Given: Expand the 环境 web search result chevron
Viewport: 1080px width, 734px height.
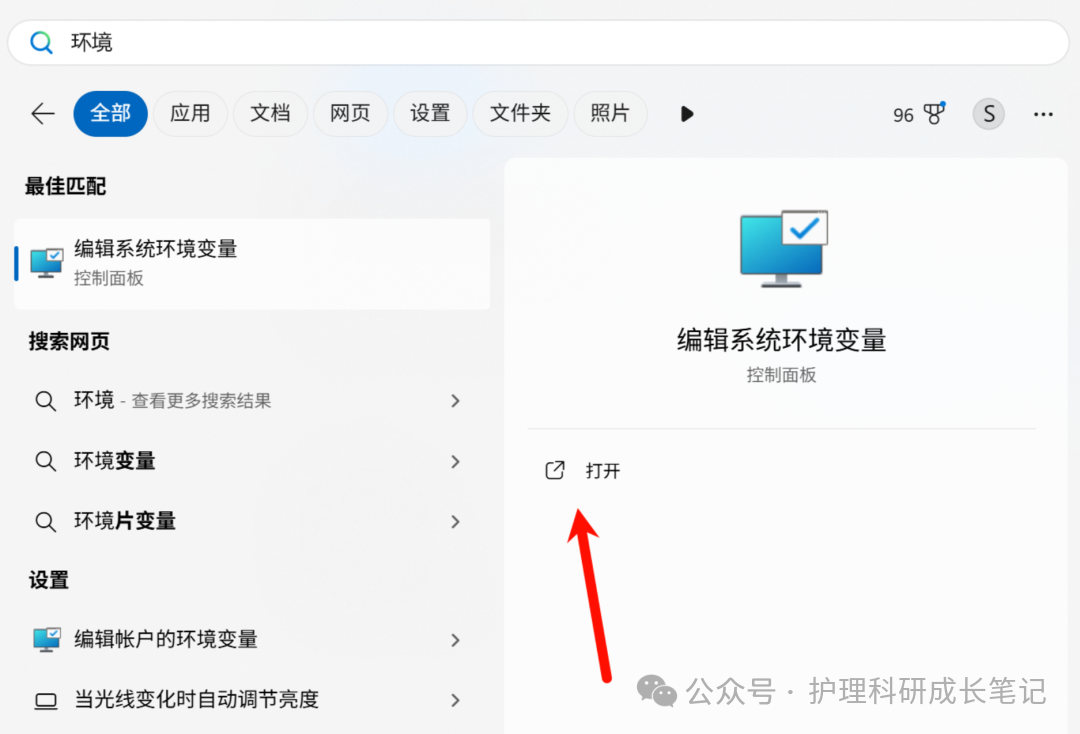Looking at the screenshot, I should [455, 401].
